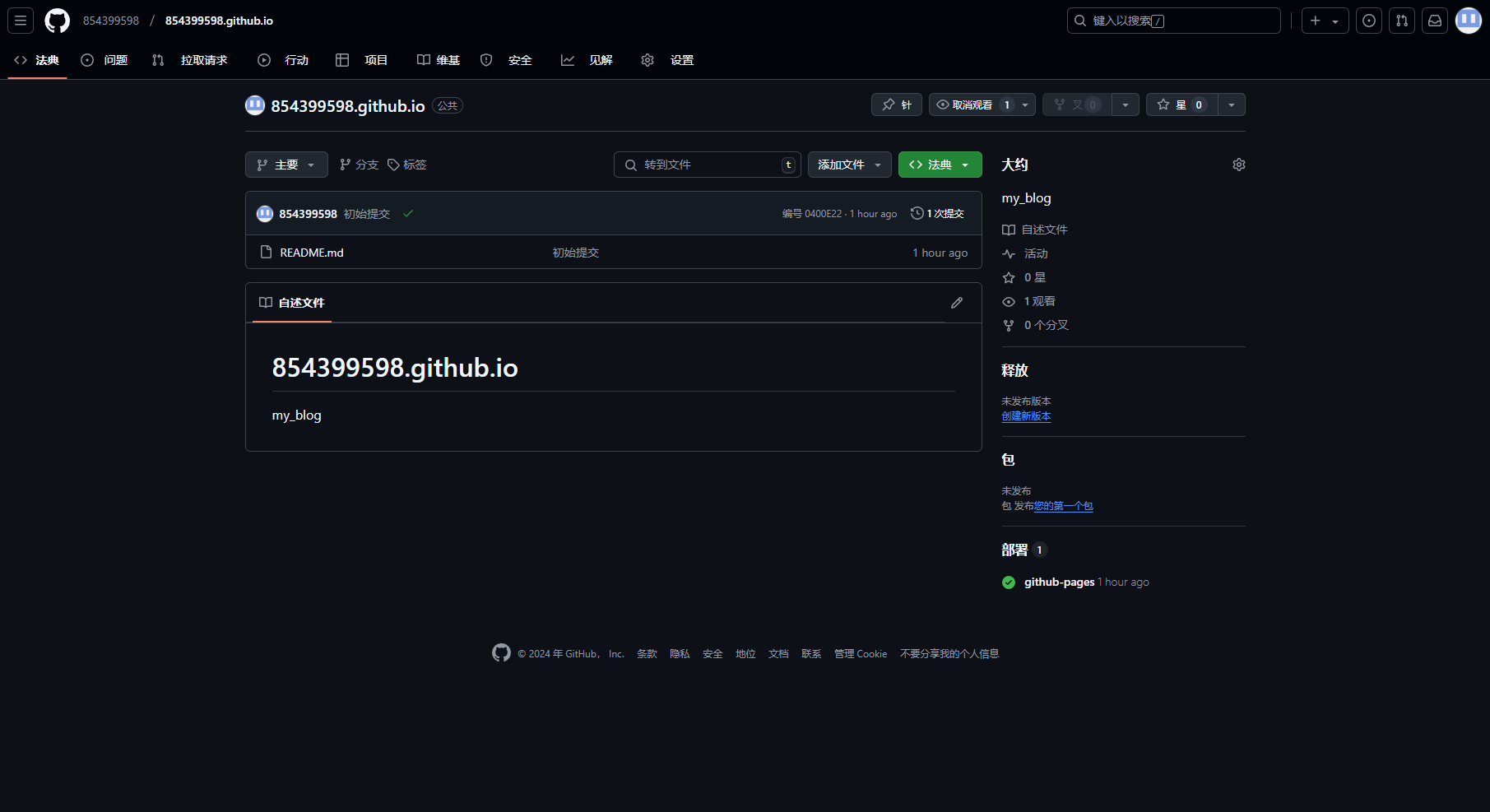Open the hamburger navigation menu
1490x812 pixels.
21,21
